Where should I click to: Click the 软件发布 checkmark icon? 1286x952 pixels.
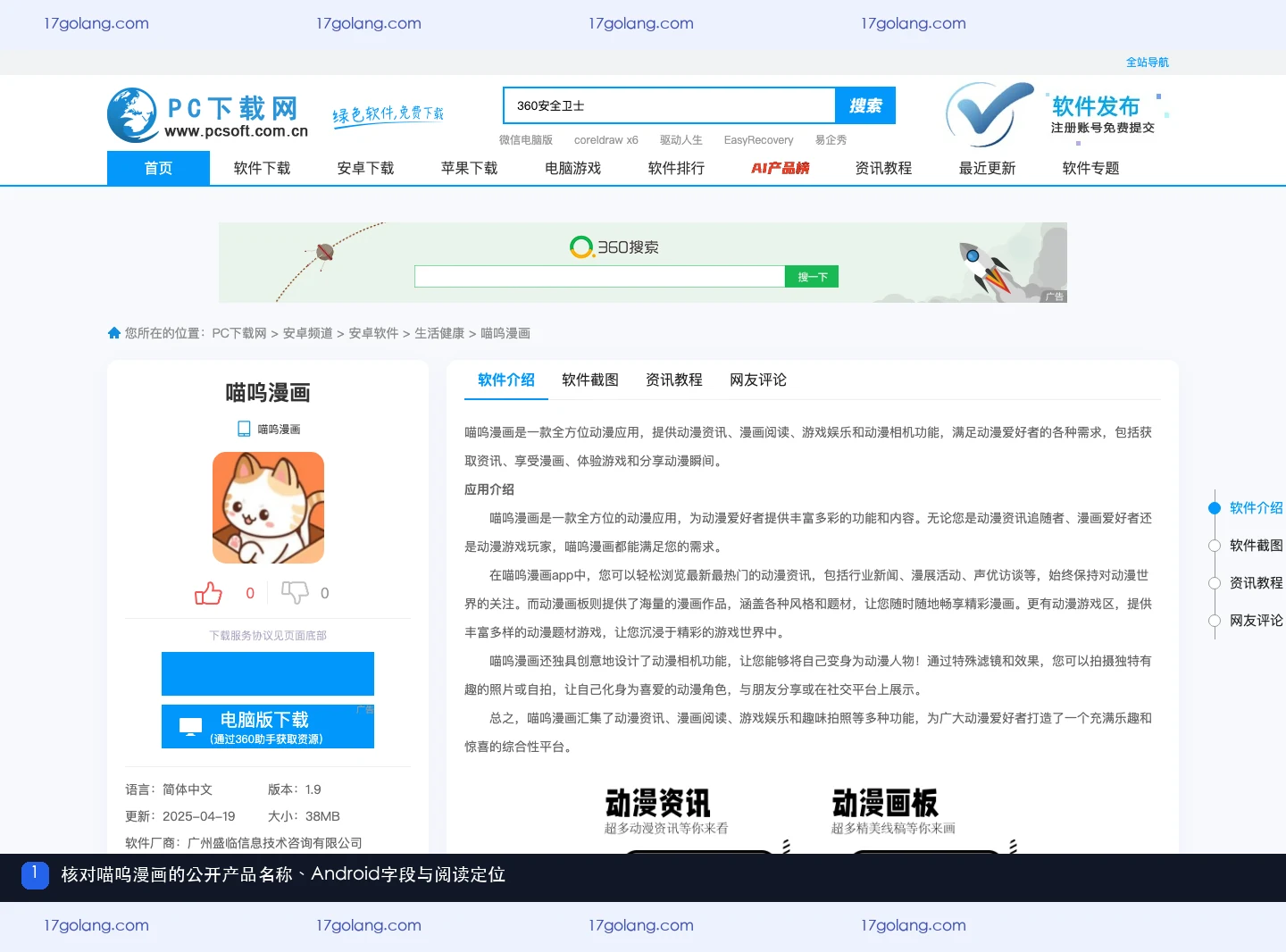point(990,114)
